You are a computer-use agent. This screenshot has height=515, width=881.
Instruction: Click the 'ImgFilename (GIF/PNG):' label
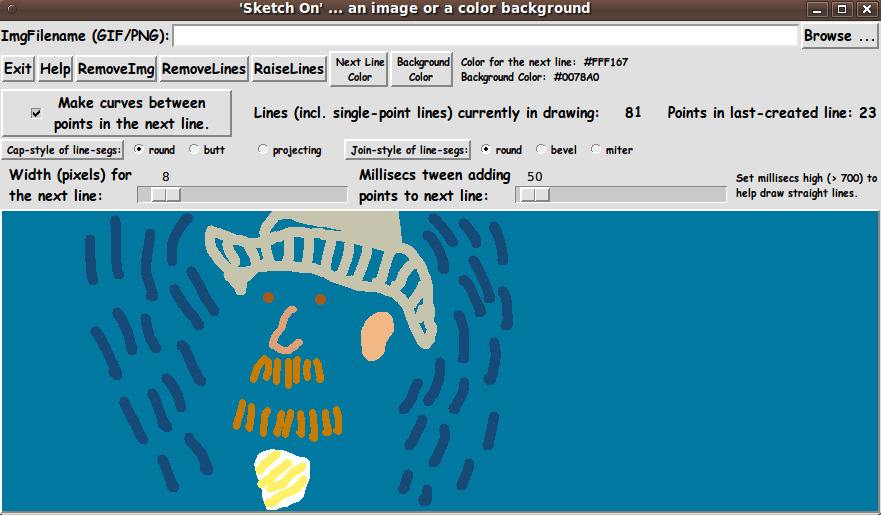85,36
